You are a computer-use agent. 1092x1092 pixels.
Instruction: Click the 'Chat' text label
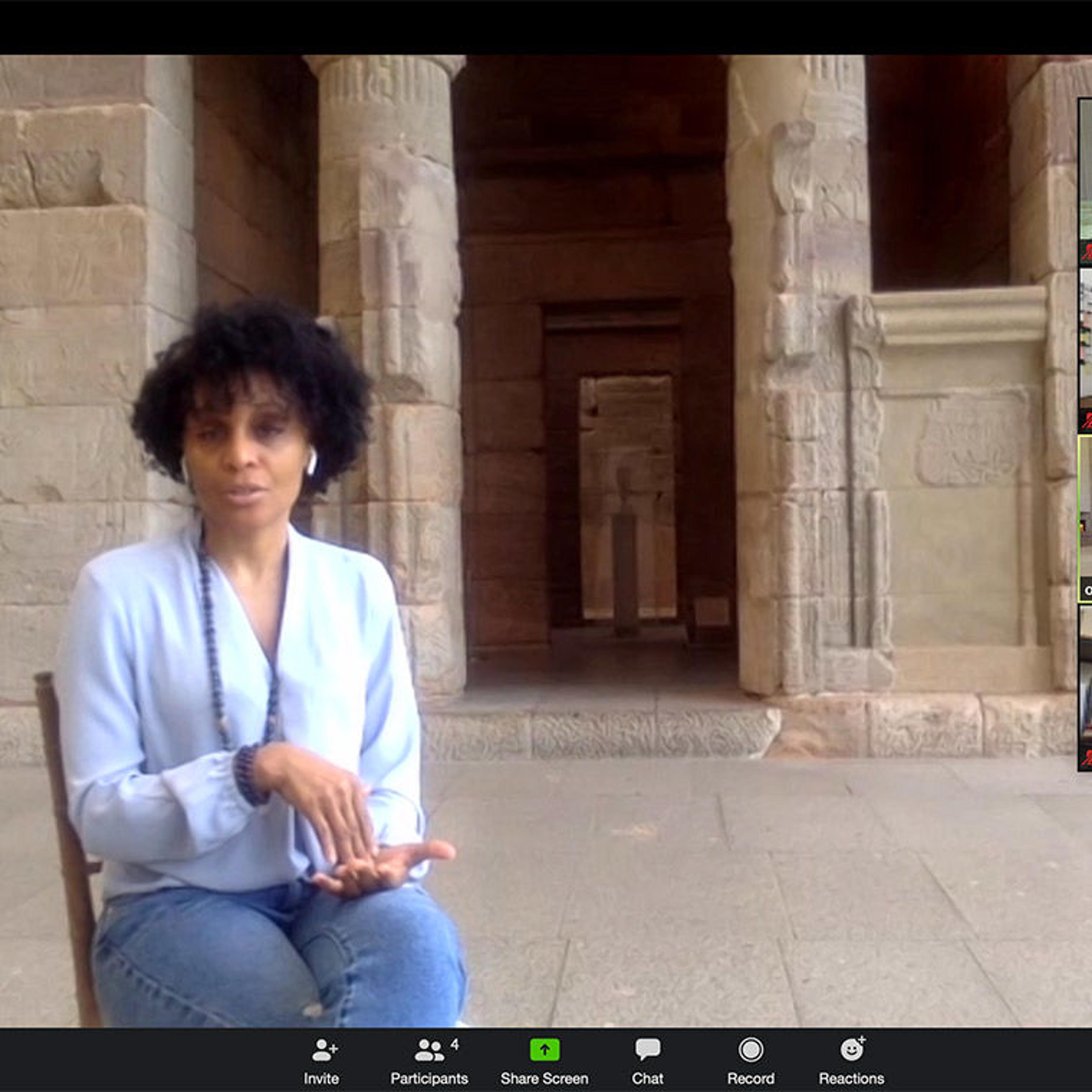point(647,1078)
